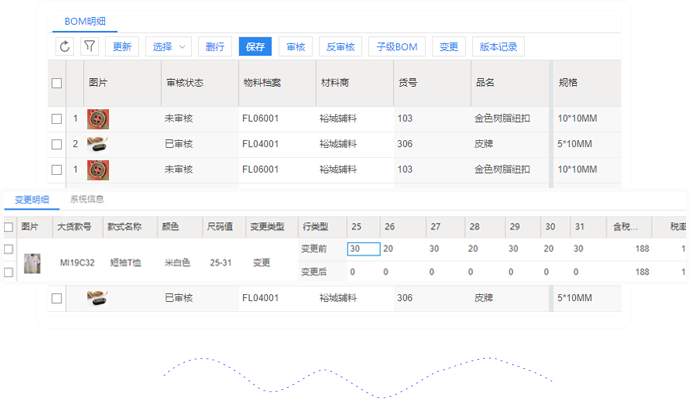Select 5*10MM spec in row 2

tap(575, 144)
